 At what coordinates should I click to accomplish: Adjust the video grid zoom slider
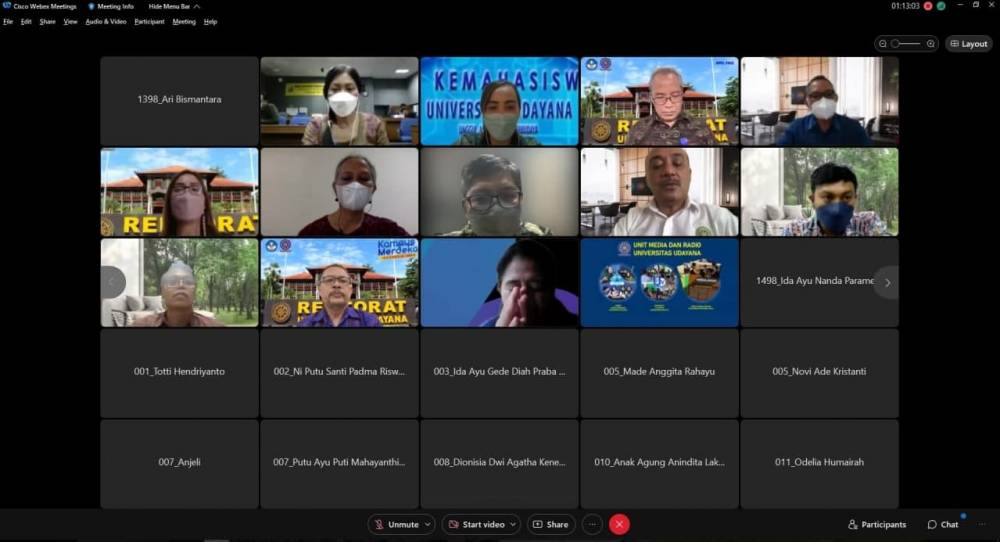pos(906,44)
